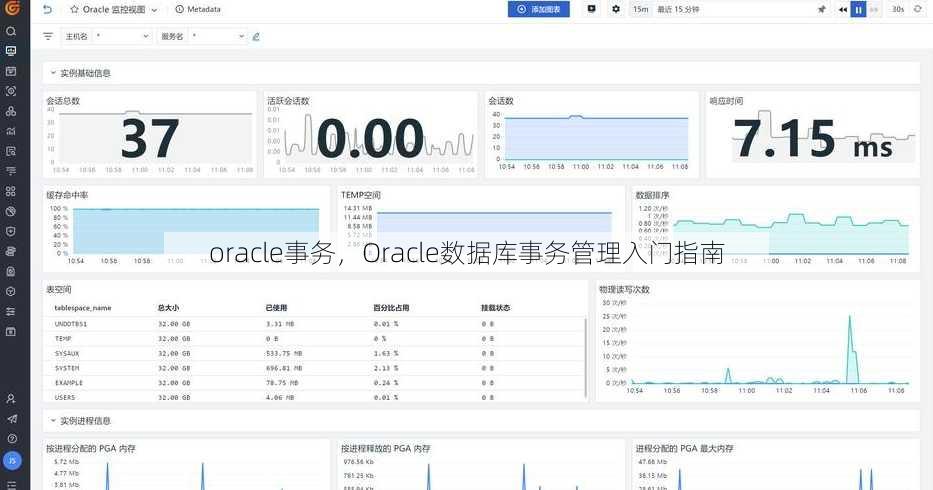Click the filter lines icon beside 主机名
This screenshot has height=490, width=933.
(x=48, y=36)
